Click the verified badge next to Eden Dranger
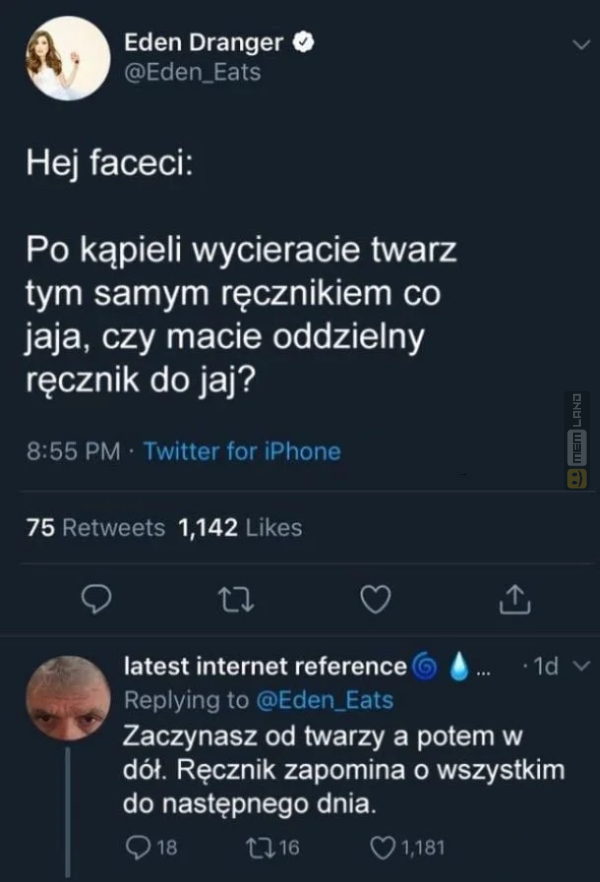The width and height of the screenshot is (600, 882). point(304,42)
